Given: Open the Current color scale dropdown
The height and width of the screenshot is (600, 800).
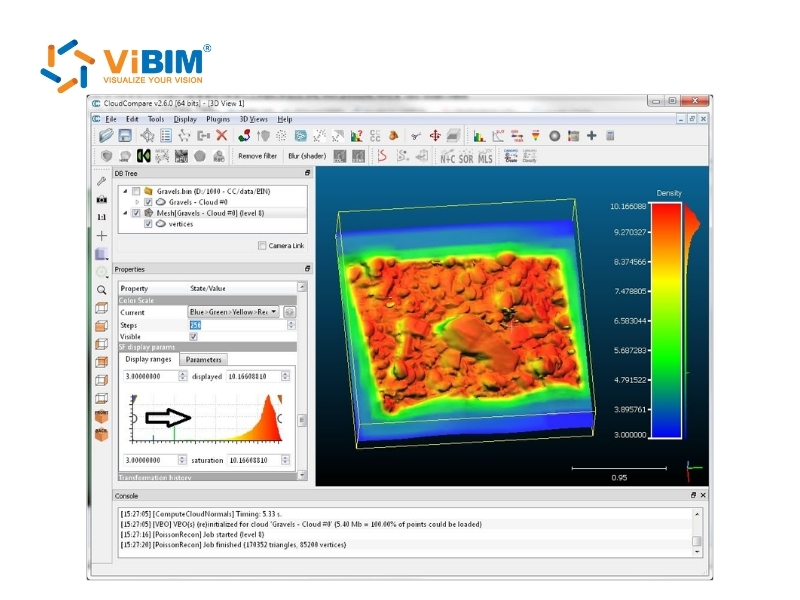Looking at the screenshot, I should pos(273,312).
